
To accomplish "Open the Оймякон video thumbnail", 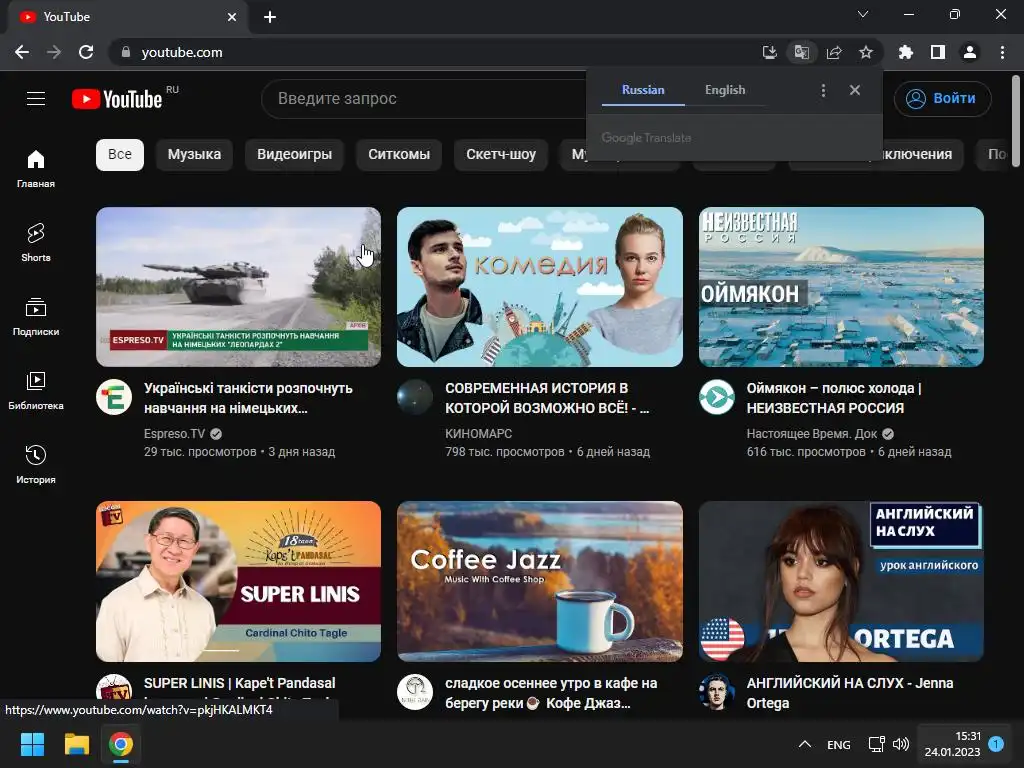I will pyautogui.click(x=841, y=287).
